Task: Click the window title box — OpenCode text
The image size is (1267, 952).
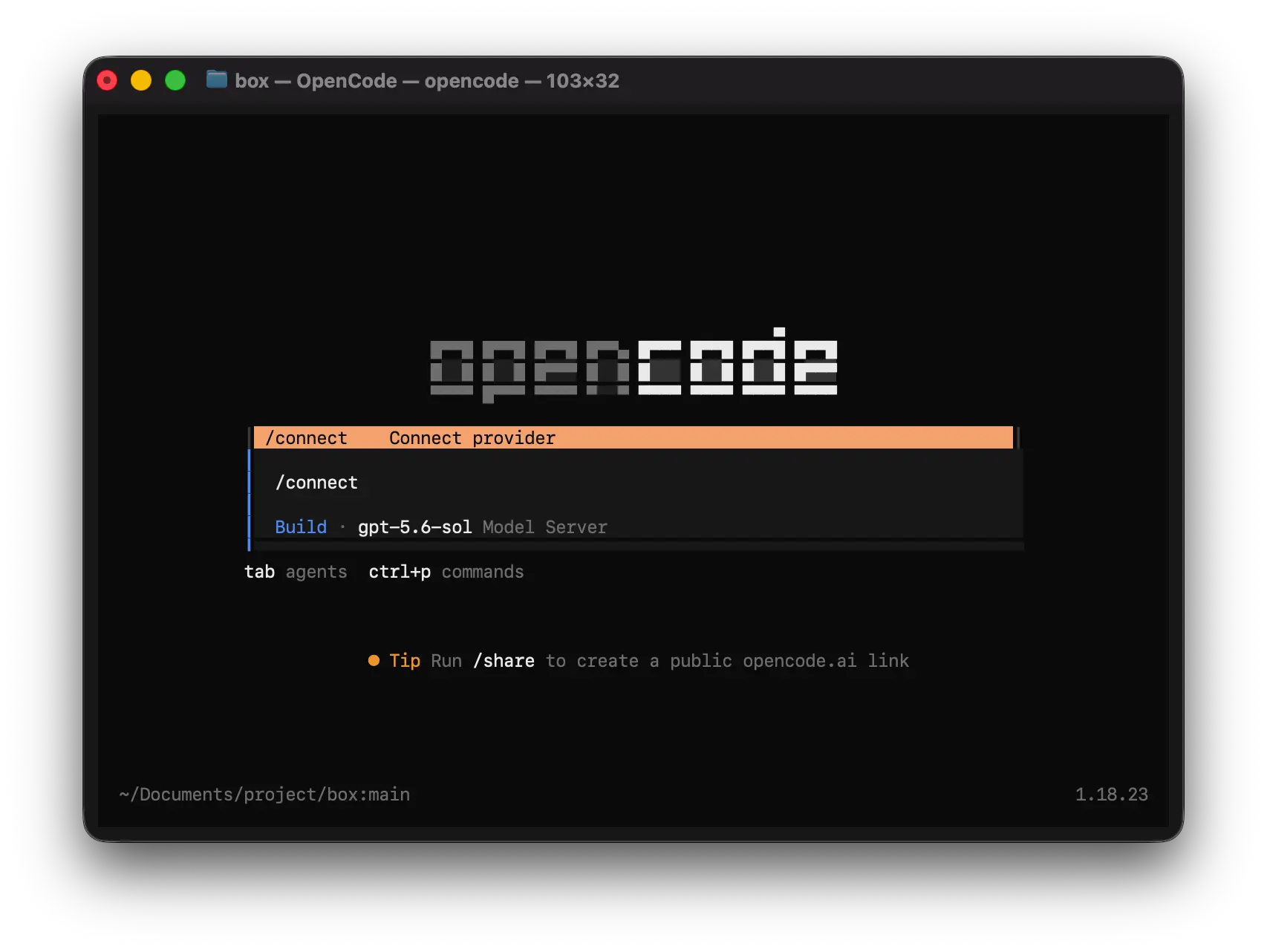Action: (316, 80)
